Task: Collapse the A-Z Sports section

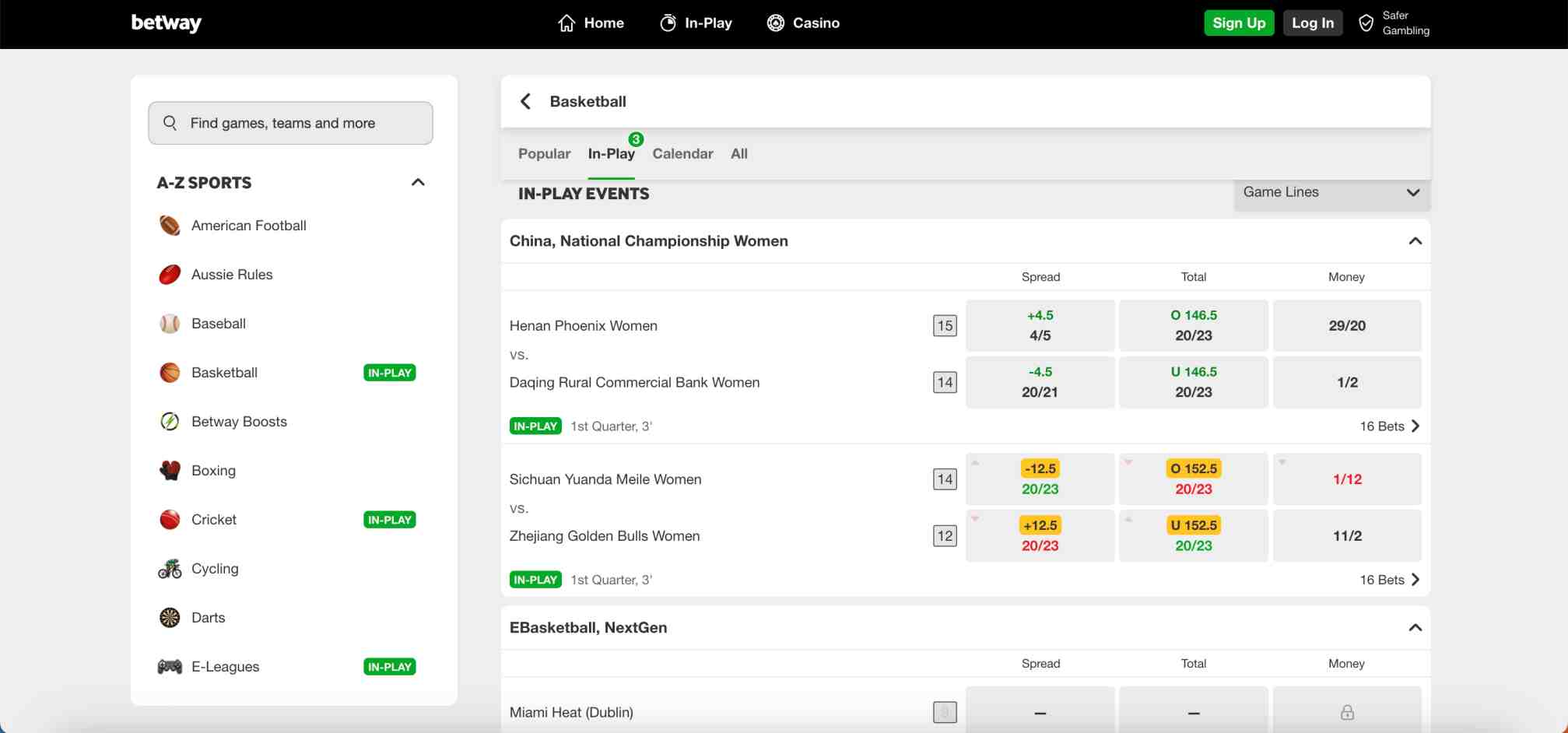Action: pos(418,183)
